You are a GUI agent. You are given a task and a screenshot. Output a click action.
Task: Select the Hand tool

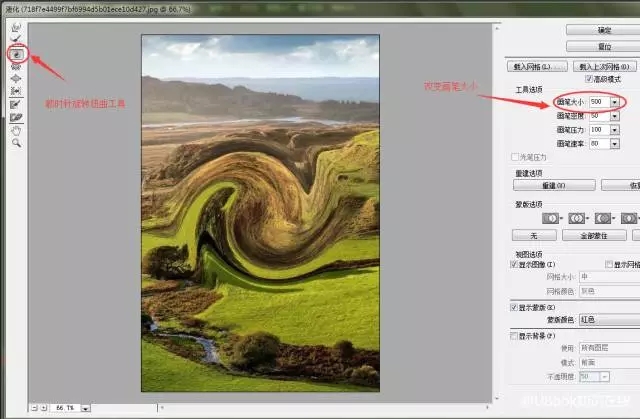16,131
